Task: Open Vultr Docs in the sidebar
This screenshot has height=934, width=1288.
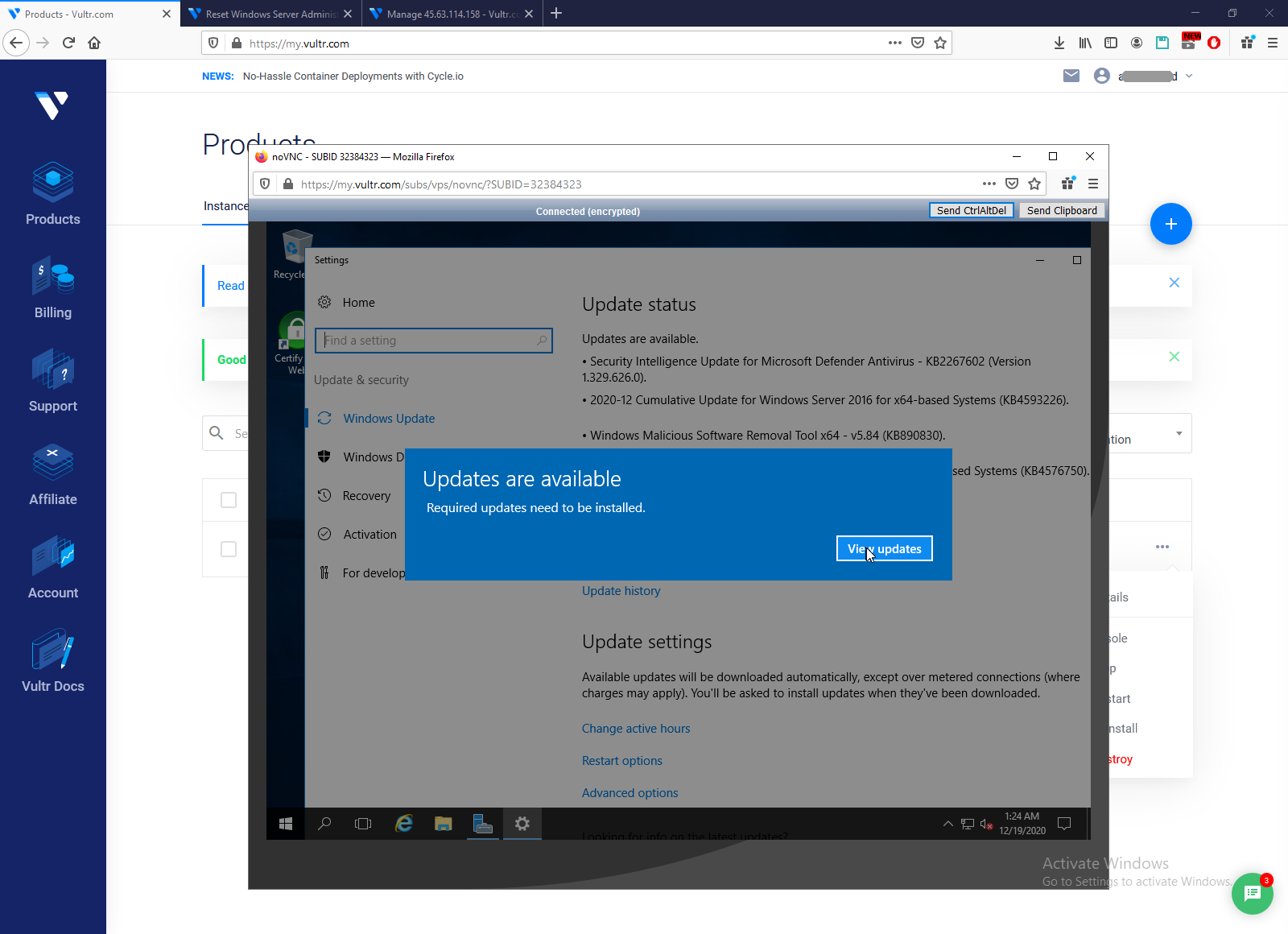Action: click(x=53, y=661)
